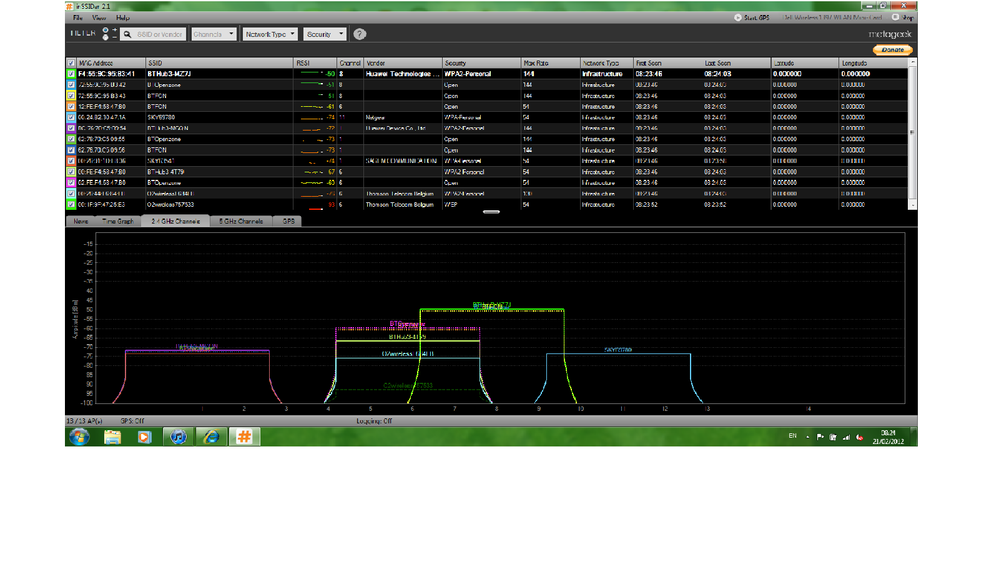Viewport: 999px width, 562px height.
Task: Click the network table vertical scrollbar
Action: tap(912, 134)
